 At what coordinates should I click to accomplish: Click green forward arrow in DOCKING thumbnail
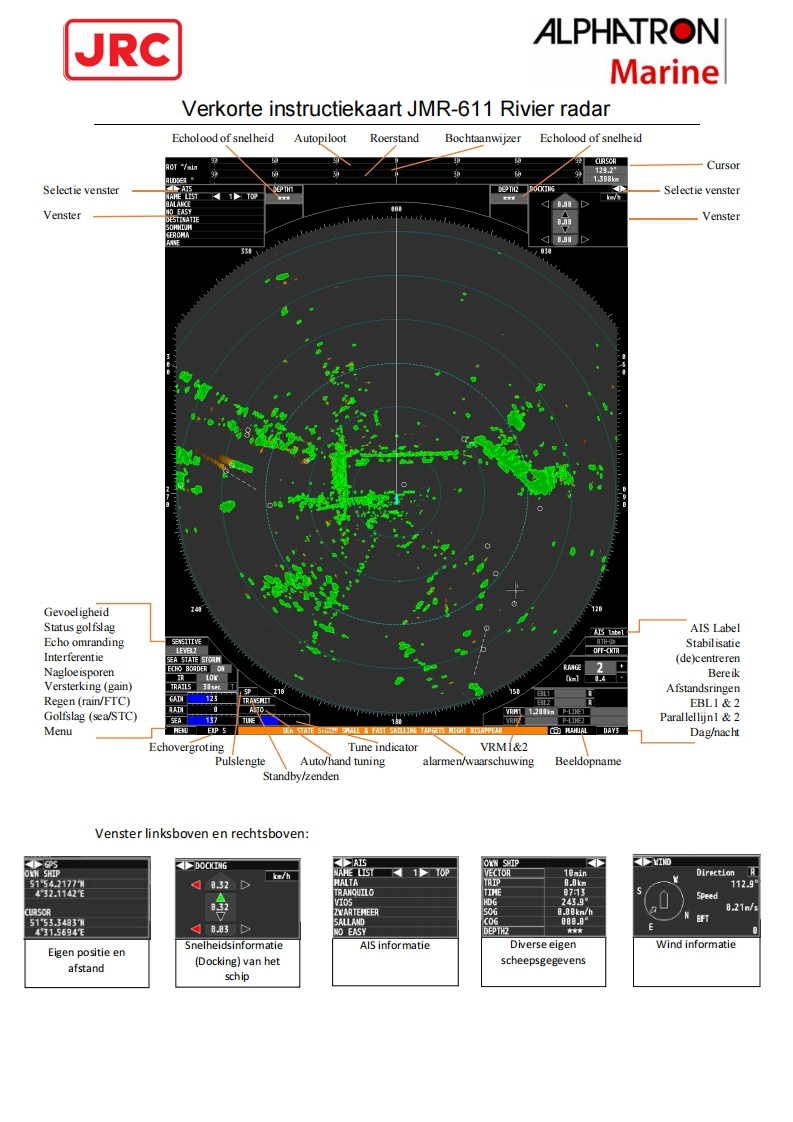pos(220,897)
